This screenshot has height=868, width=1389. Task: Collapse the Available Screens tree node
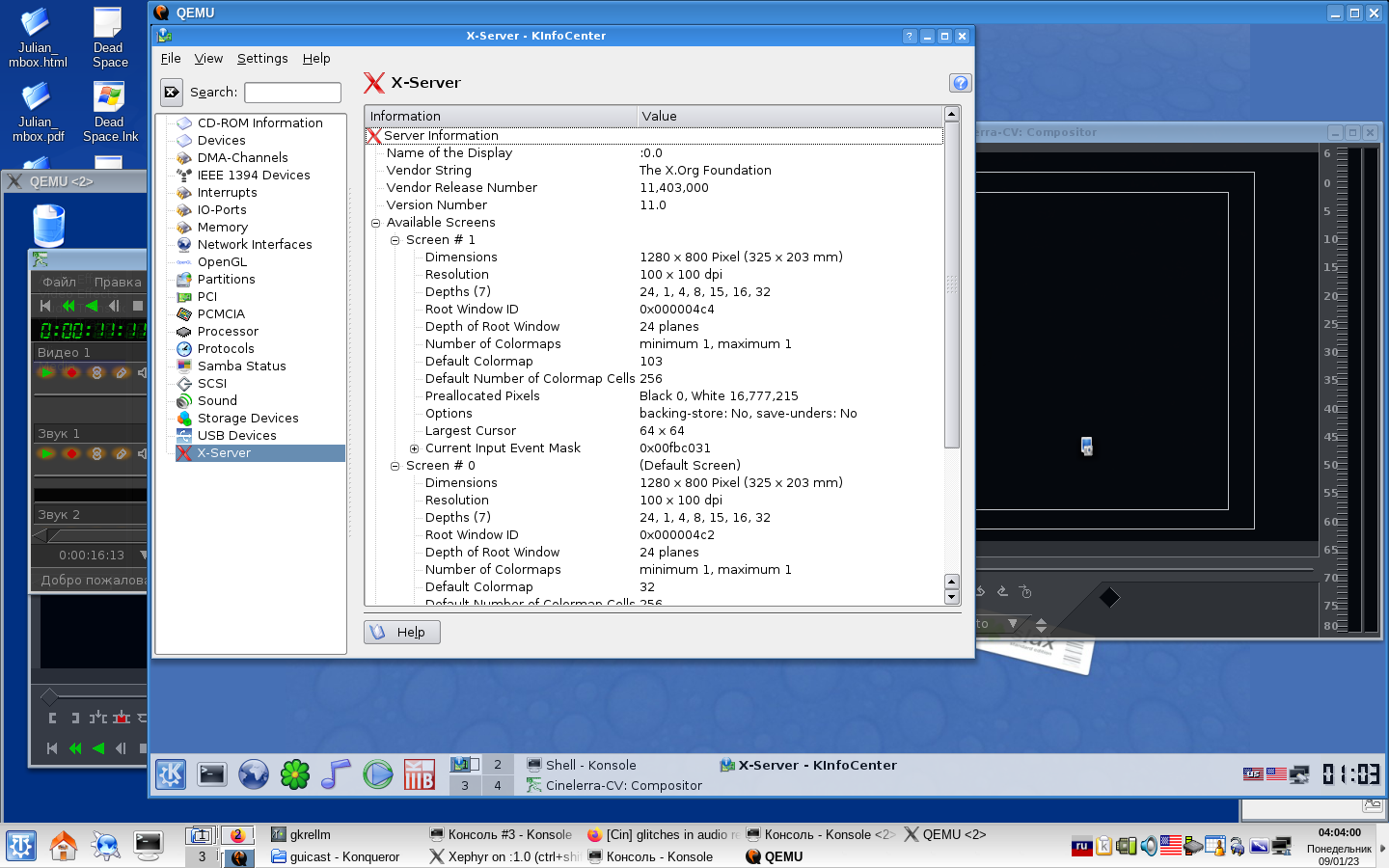(x=376, y=223)
